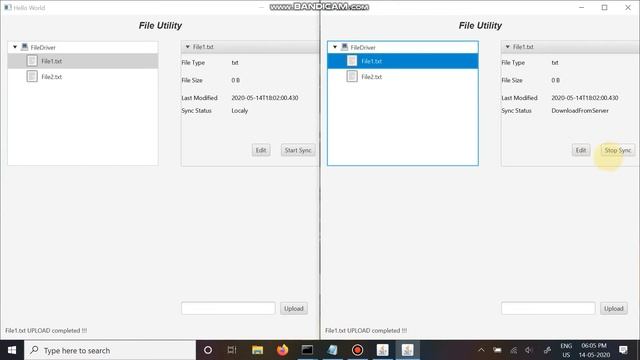
Task: Open Bandicam recorder icon on taskbar
Action: pyautogui.click(x=357, y=350)
